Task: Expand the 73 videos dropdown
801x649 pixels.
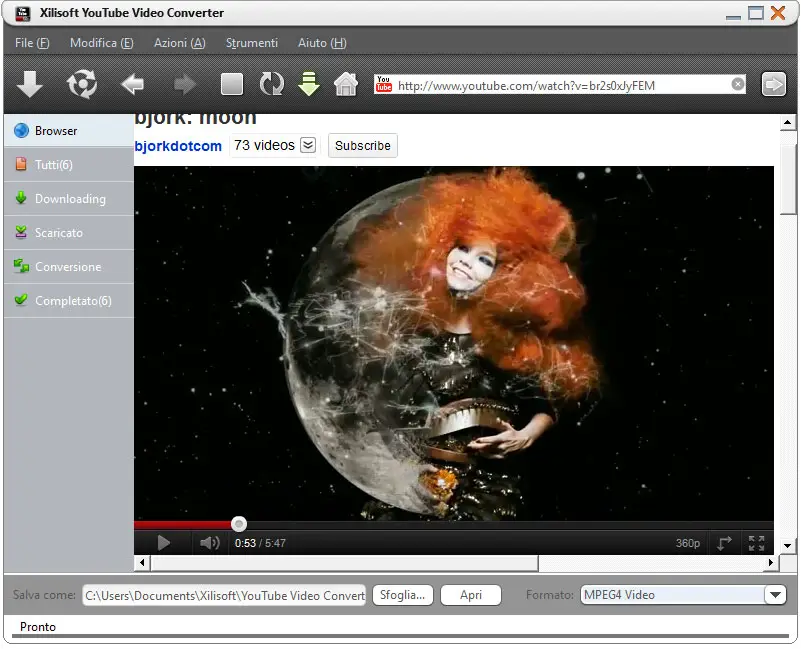Action: coord(308,145)
